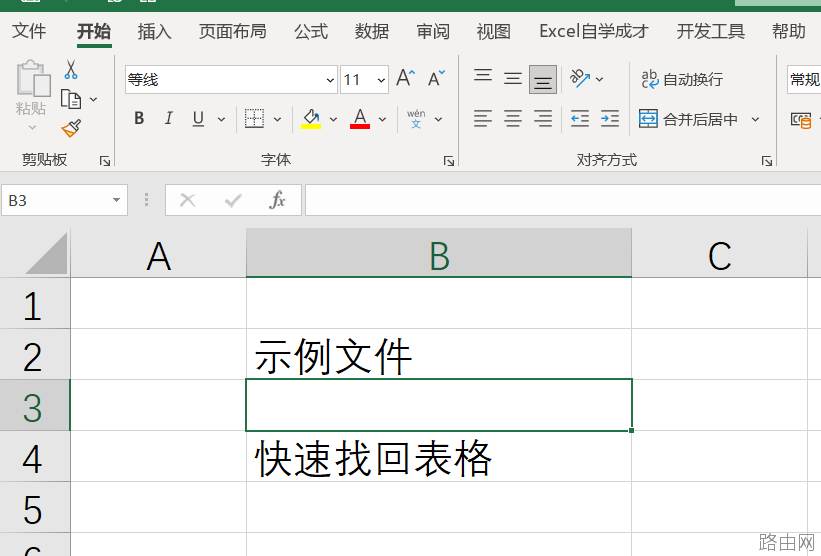Viewport: 821px width, 556px height.
Task: Switch to the 公式 tab
Action: (x=311, y=31)
